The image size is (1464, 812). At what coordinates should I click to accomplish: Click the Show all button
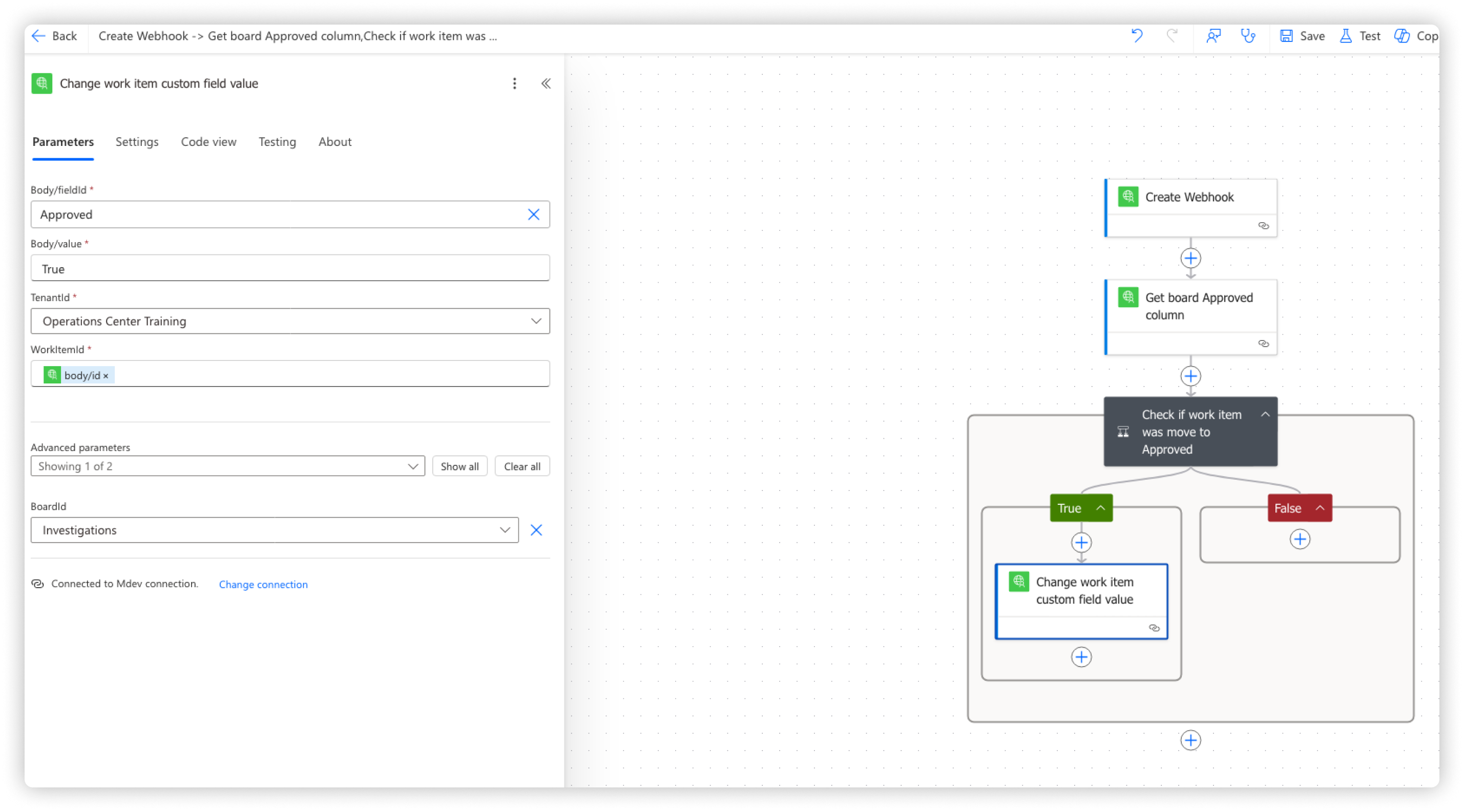tap(459, 466)
